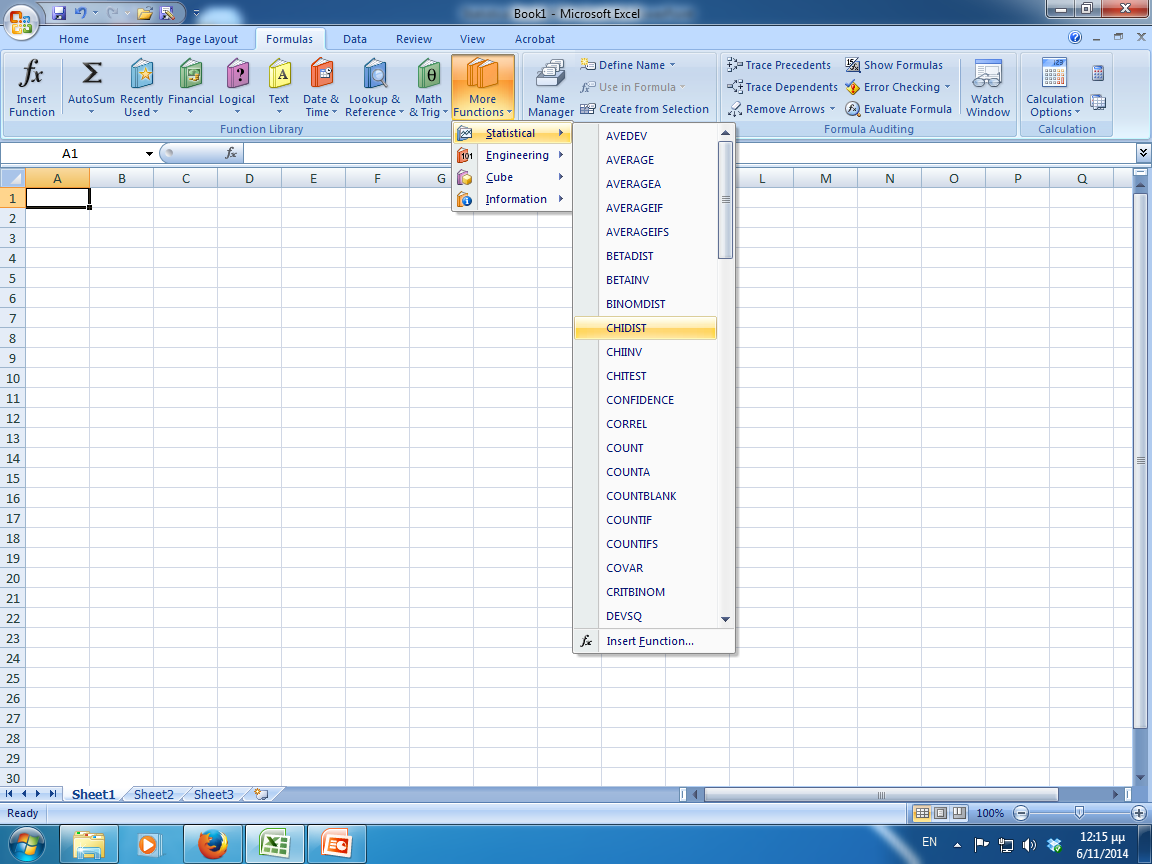Open Date & Time functions icon
This screenshot has height=864, width=1152.
321,73
